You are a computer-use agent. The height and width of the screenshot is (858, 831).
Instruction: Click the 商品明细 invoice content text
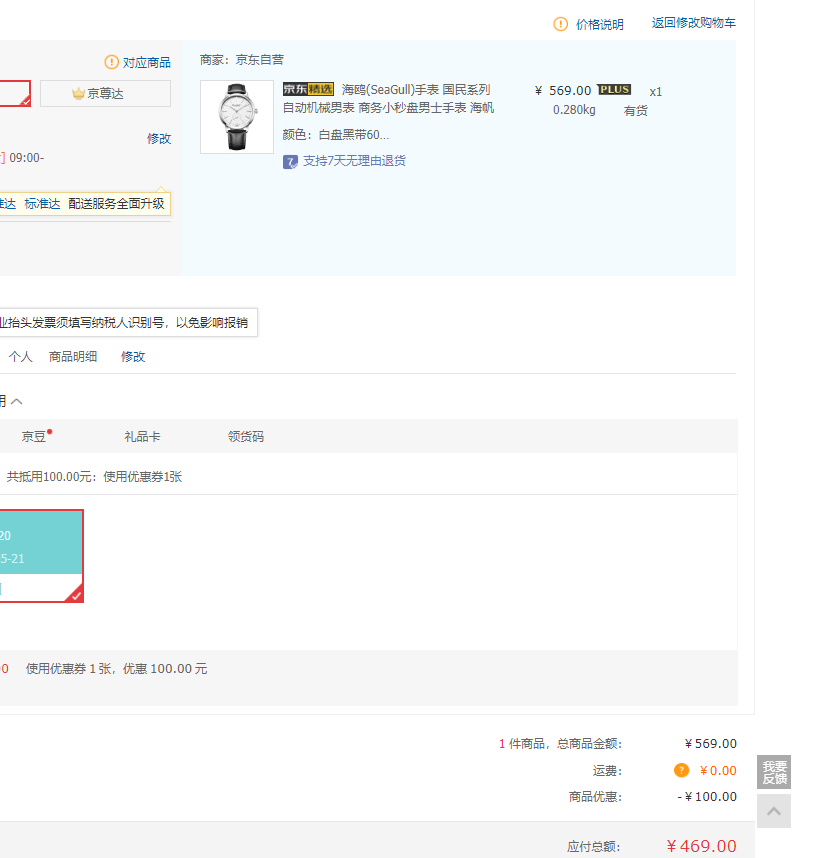click(x=73, y=357)
